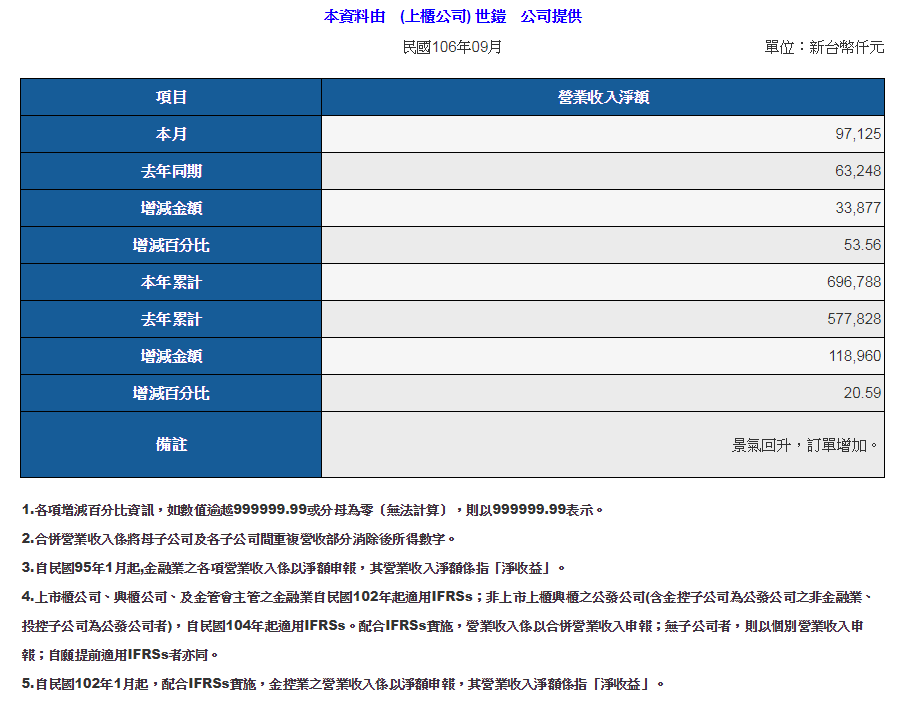Click the 去年累計 row label
Viewport: 902px width, 709px height.
(x=171, y=319)
